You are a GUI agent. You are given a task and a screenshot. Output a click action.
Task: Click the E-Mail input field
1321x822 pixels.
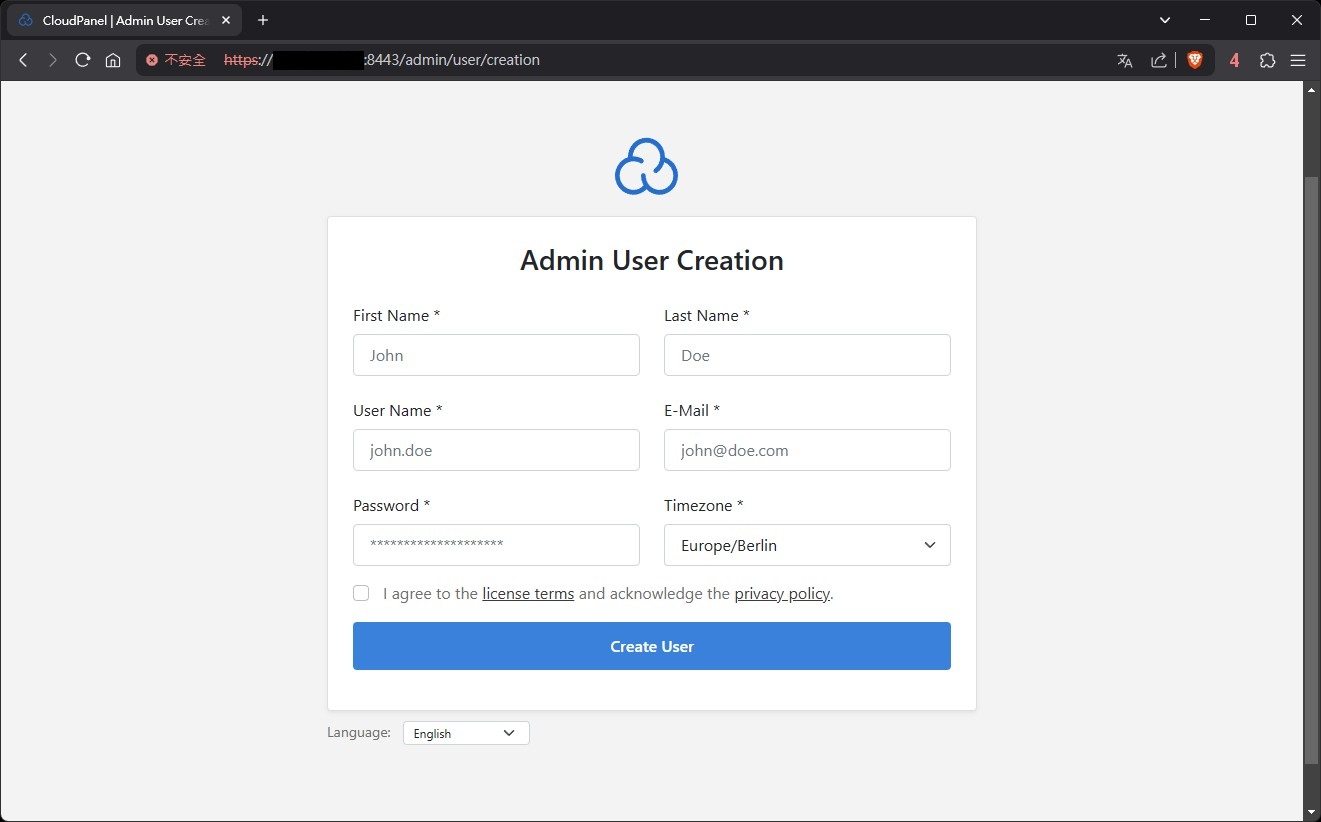[x=807, y=450]
